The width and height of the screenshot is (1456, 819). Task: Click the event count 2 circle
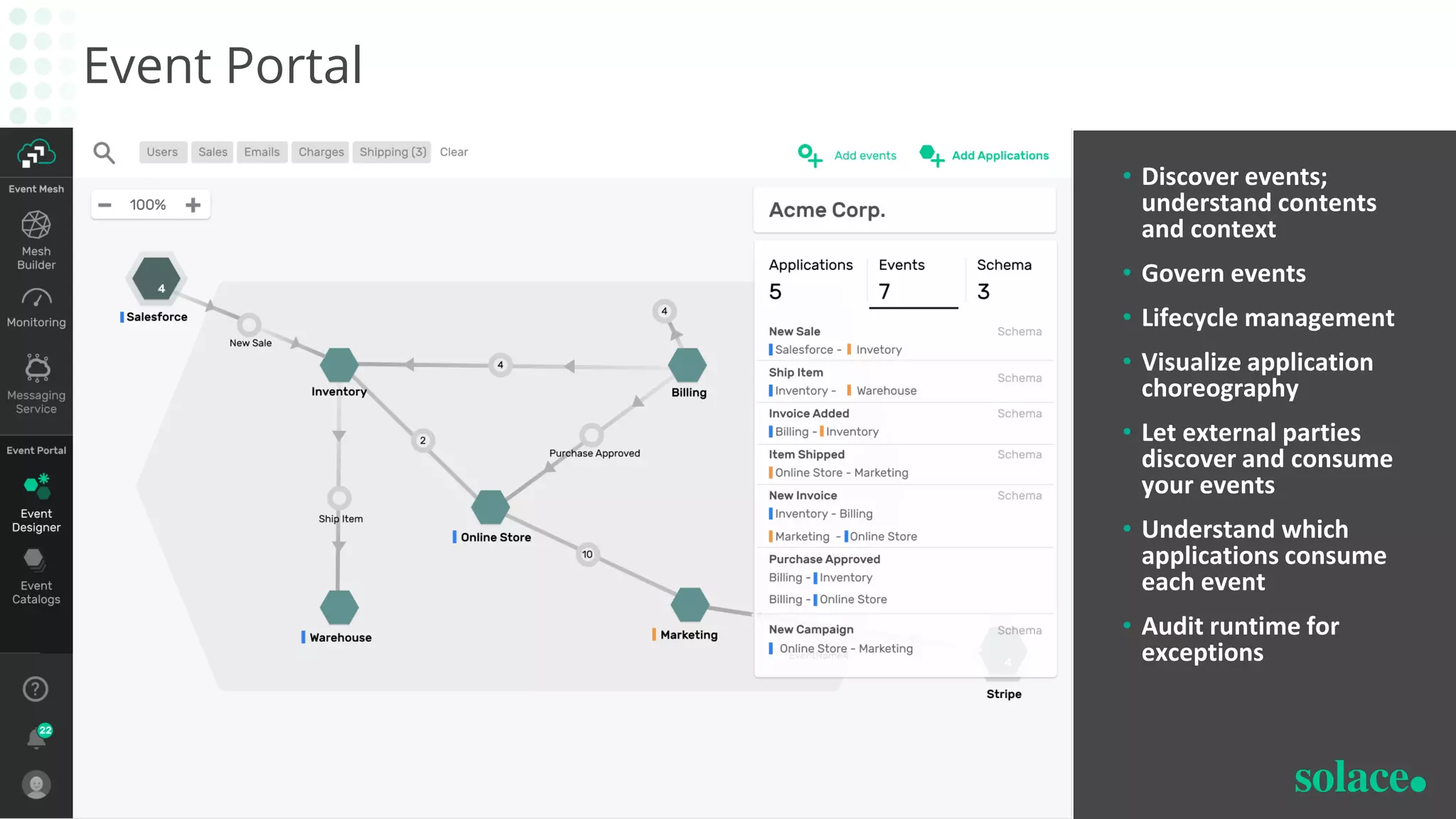click(423, 441)
